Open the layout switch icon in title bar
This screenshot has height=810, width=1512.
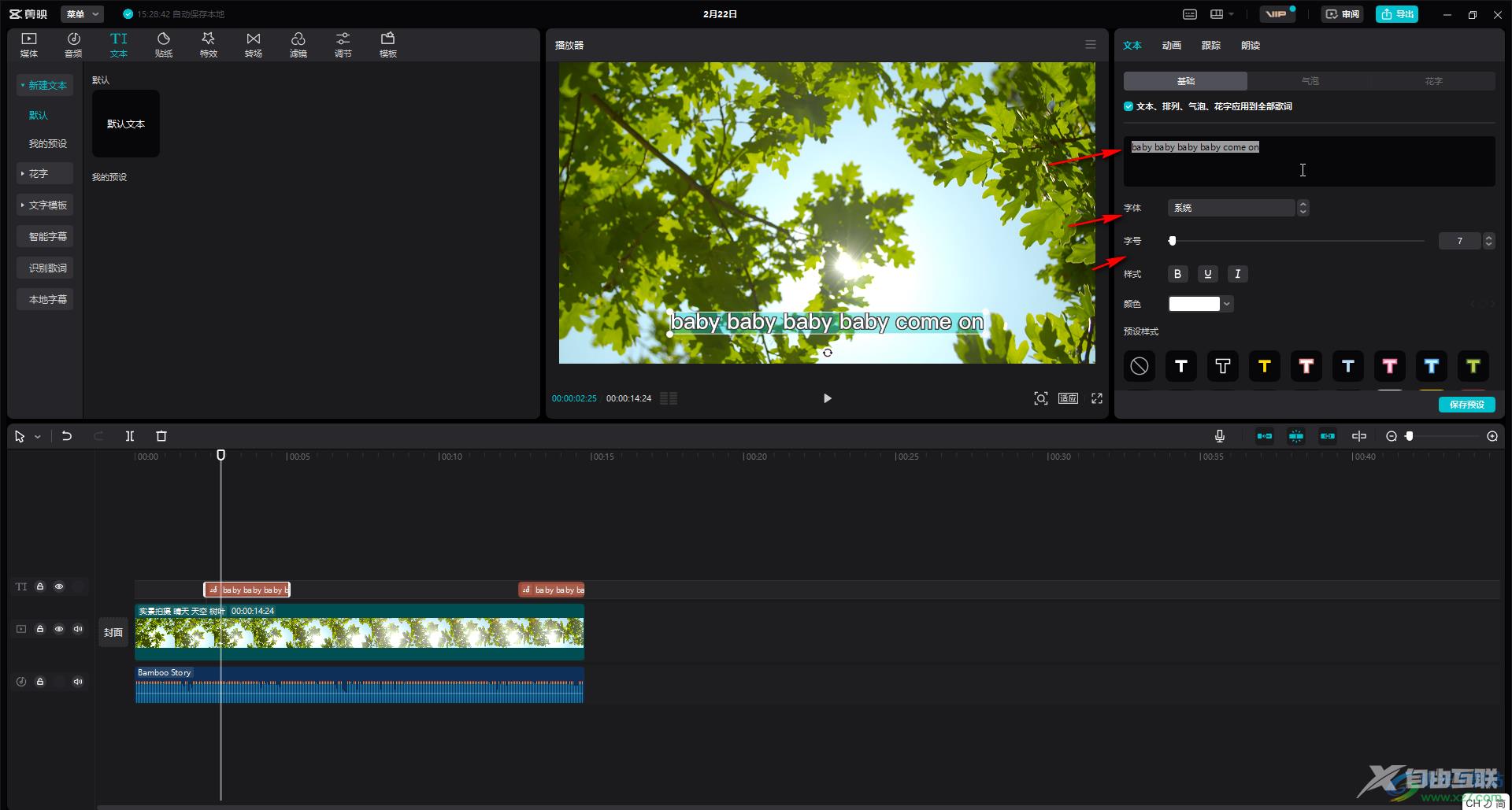click(1221, 14)
